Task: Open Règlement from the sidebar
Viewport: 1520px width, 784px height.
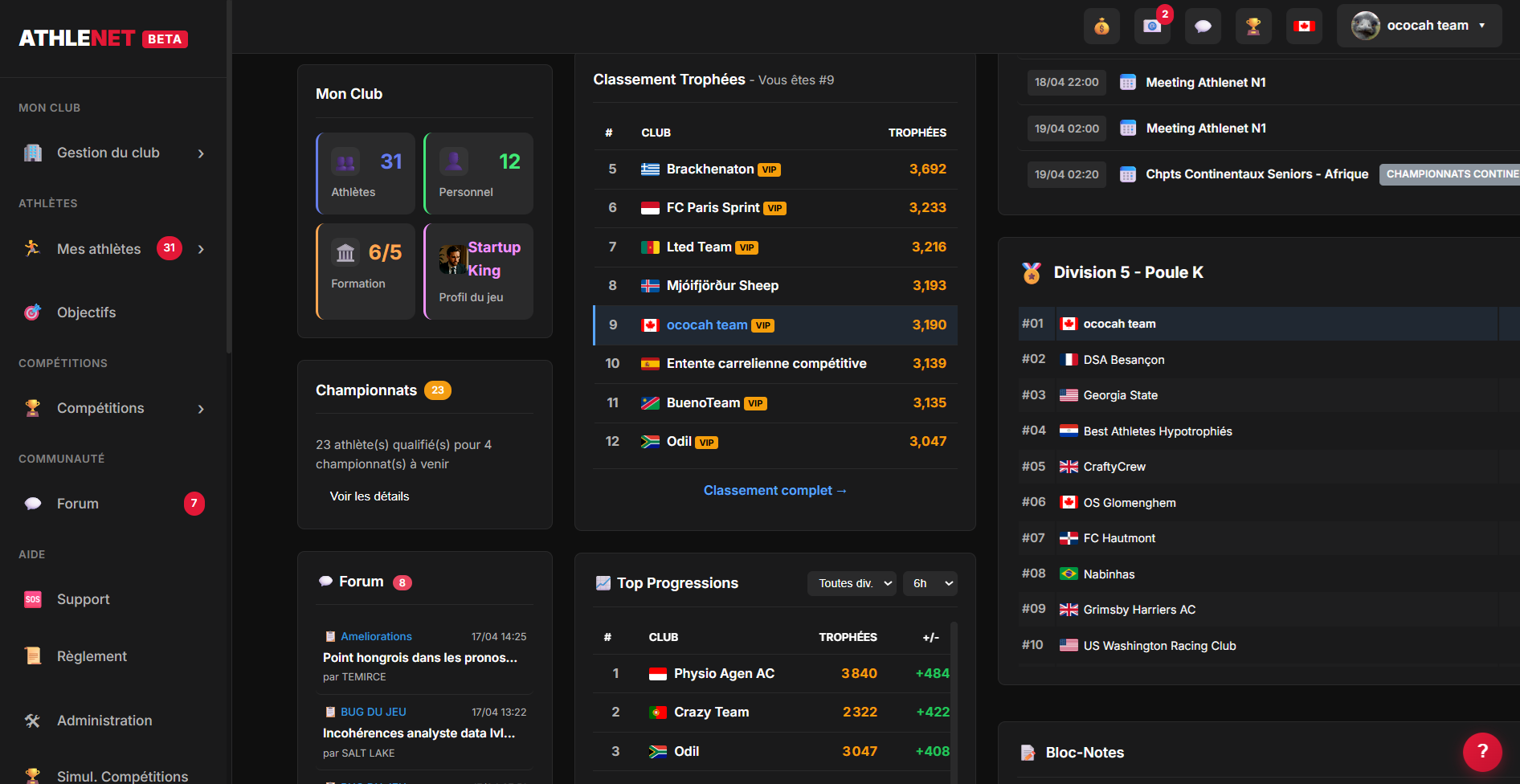Action: pyautogui.click(x=92, y=655)
